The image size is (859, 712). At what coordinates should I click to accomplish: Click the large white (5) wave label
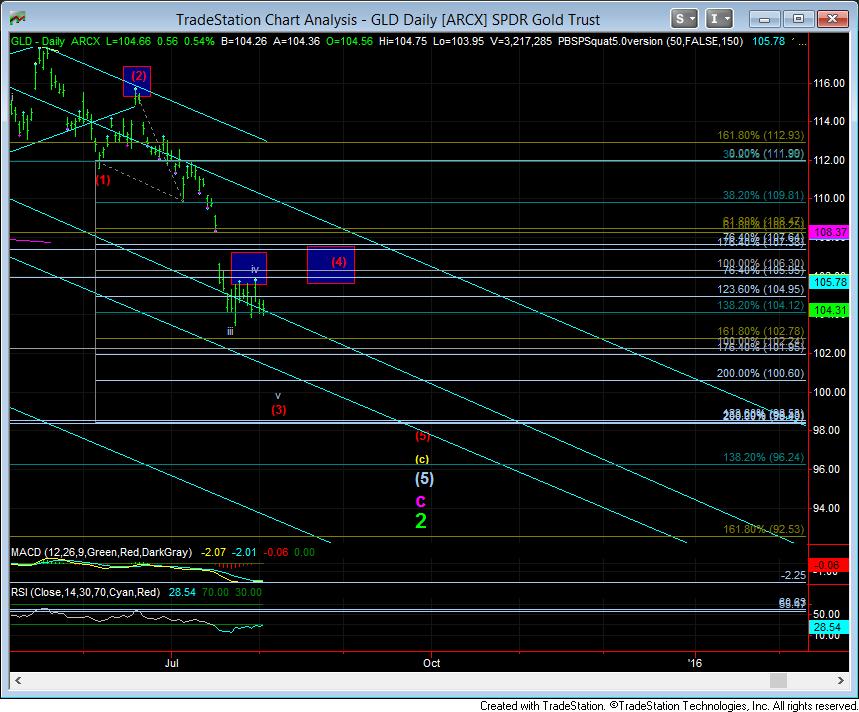coord(424,478)
